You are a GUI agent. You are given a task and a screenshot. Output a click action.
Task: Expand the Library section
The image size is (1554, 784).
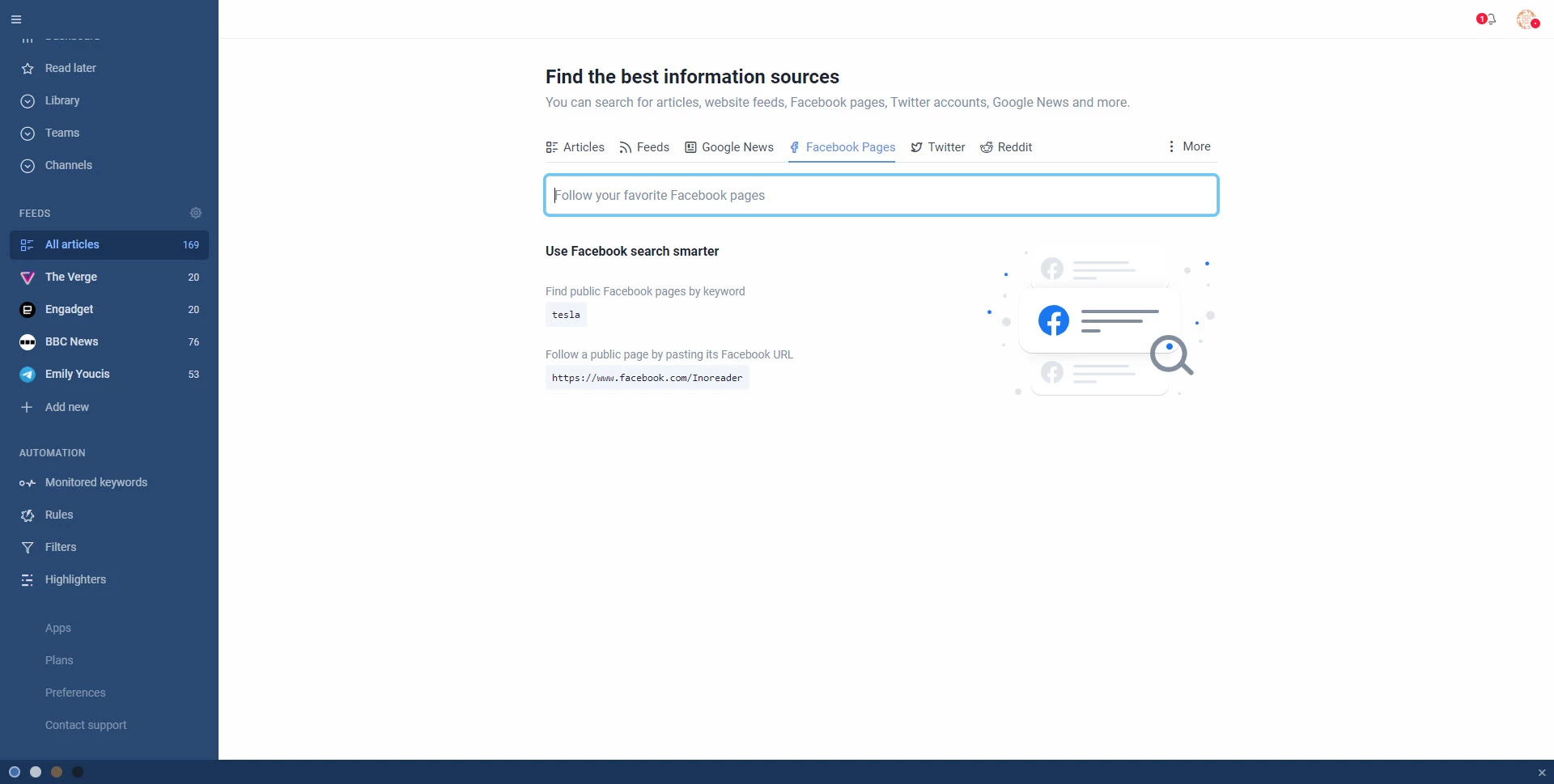28,101
